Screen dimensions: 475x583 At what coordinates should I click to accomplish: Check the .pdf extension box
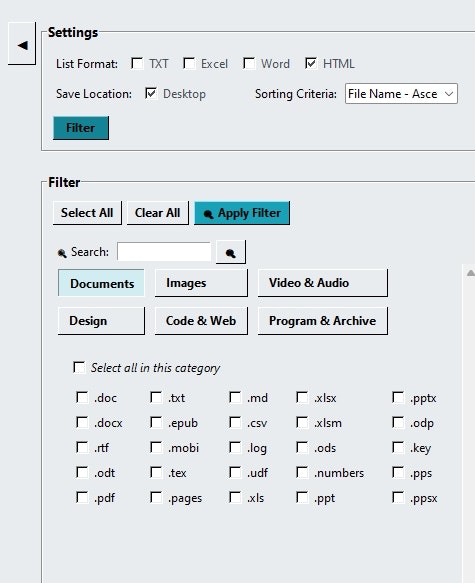82,497
